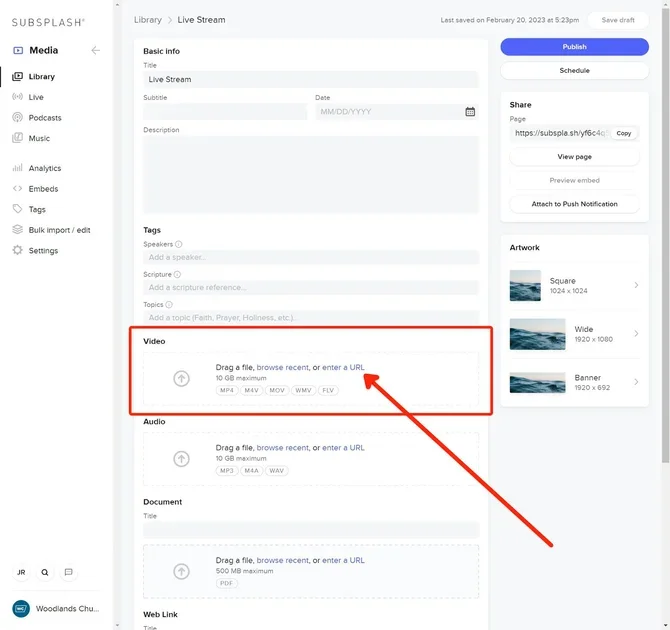Click enter a URL in Video section
Image resolution: width=670 pixels, height=630 pixels.
click(343, 367)
